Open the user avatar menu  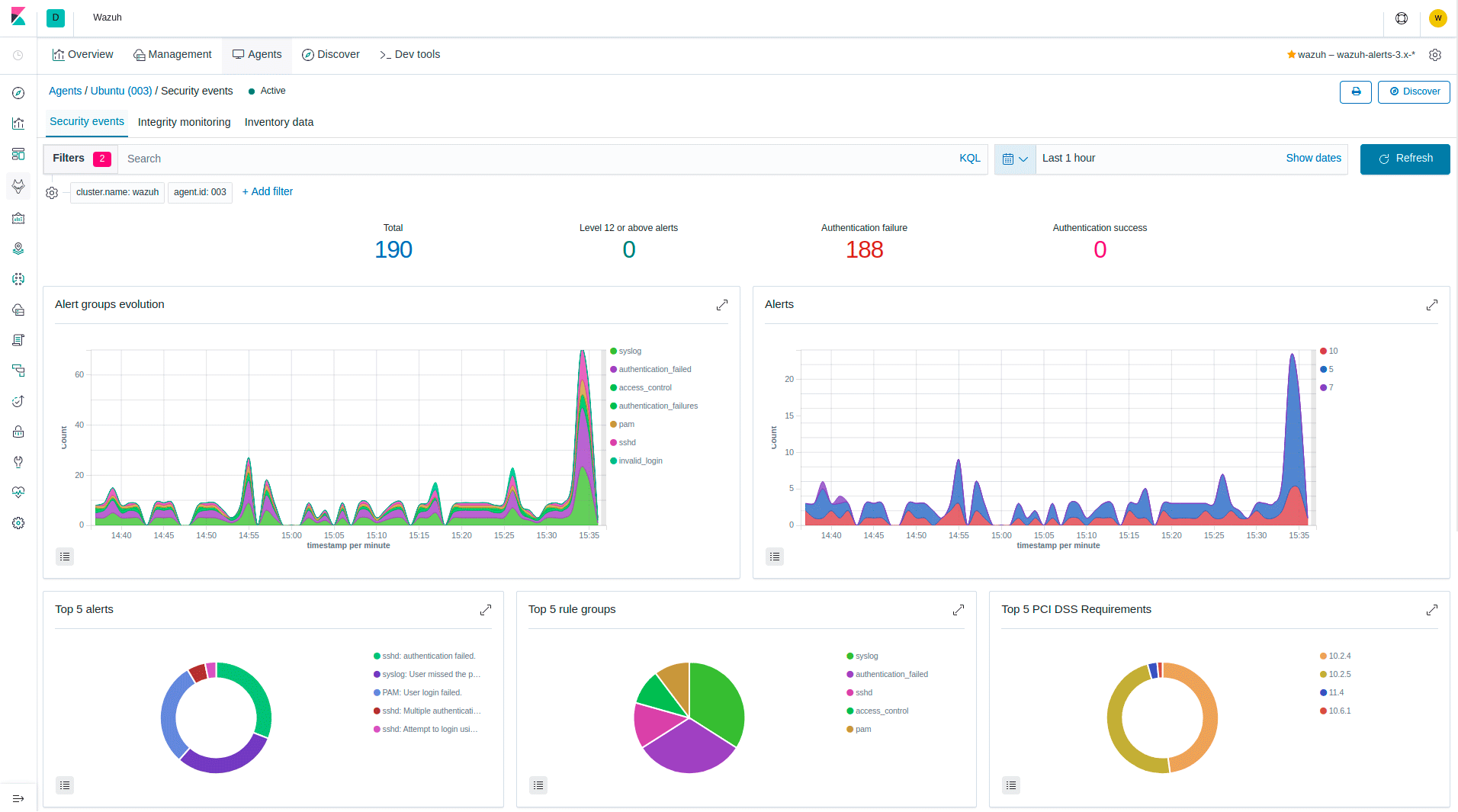point(1438,18)
